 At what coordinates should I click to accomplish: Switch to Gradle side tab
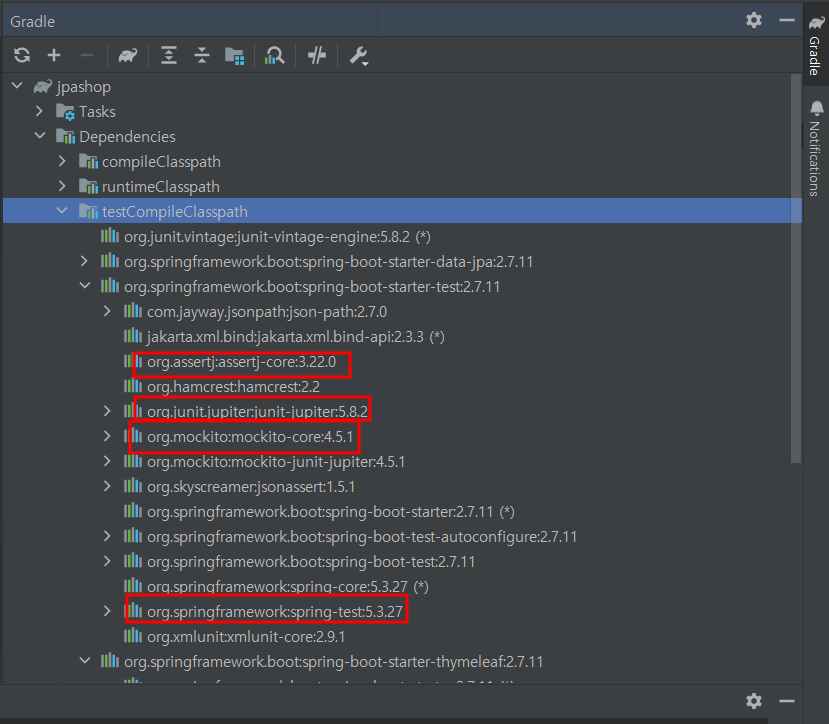[x=816, y=45]
